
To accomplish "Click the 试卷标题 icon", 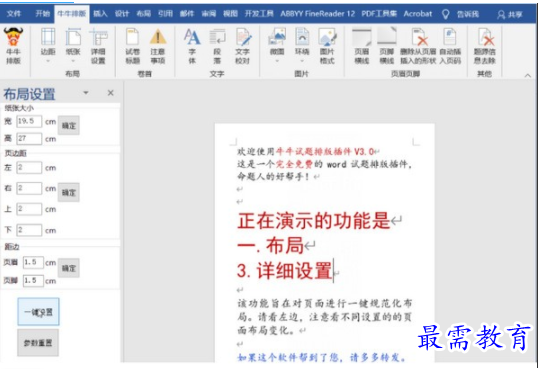I will coord(132,37).
